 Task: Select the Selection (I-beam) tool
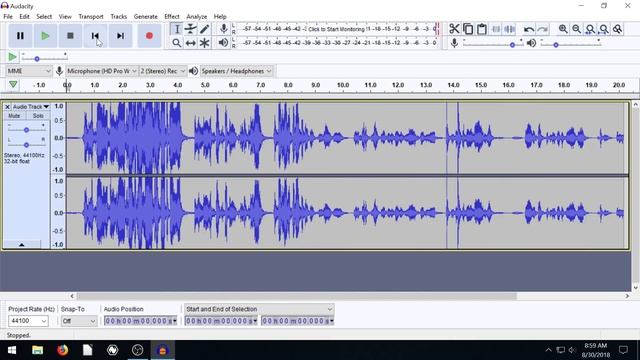(177, 29)
